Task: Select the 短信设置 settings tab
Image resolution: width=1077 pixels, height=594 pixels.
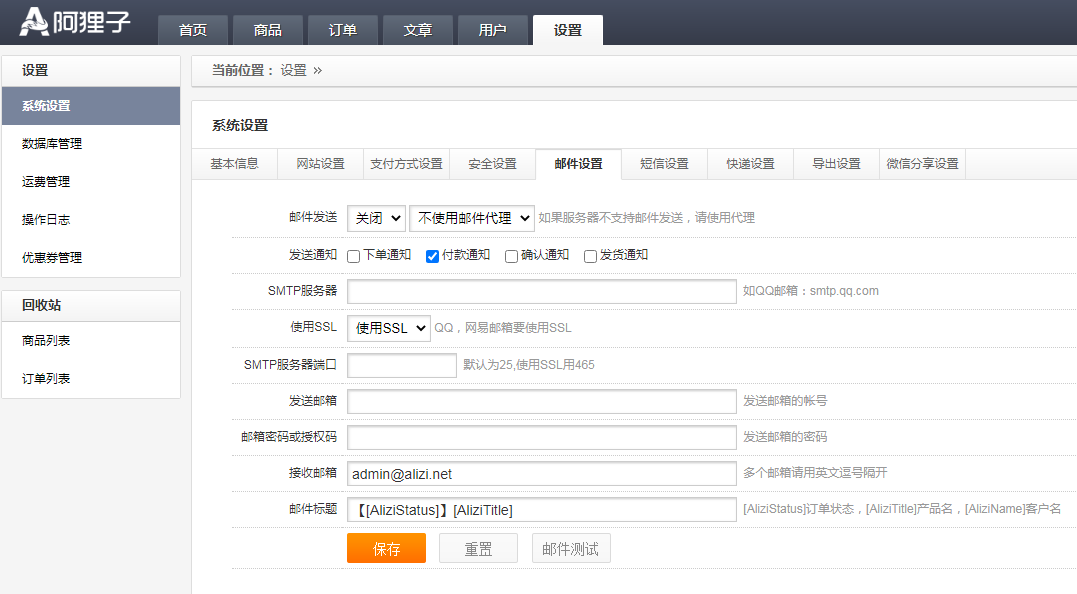Action: coord(664,164)
